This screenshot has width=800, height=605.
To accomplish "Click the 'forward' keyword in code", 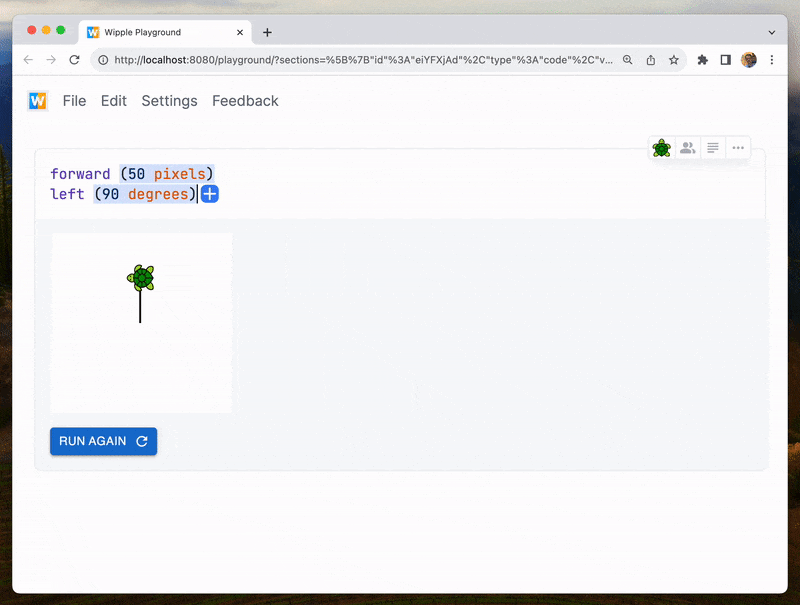I will coord(80,174).
